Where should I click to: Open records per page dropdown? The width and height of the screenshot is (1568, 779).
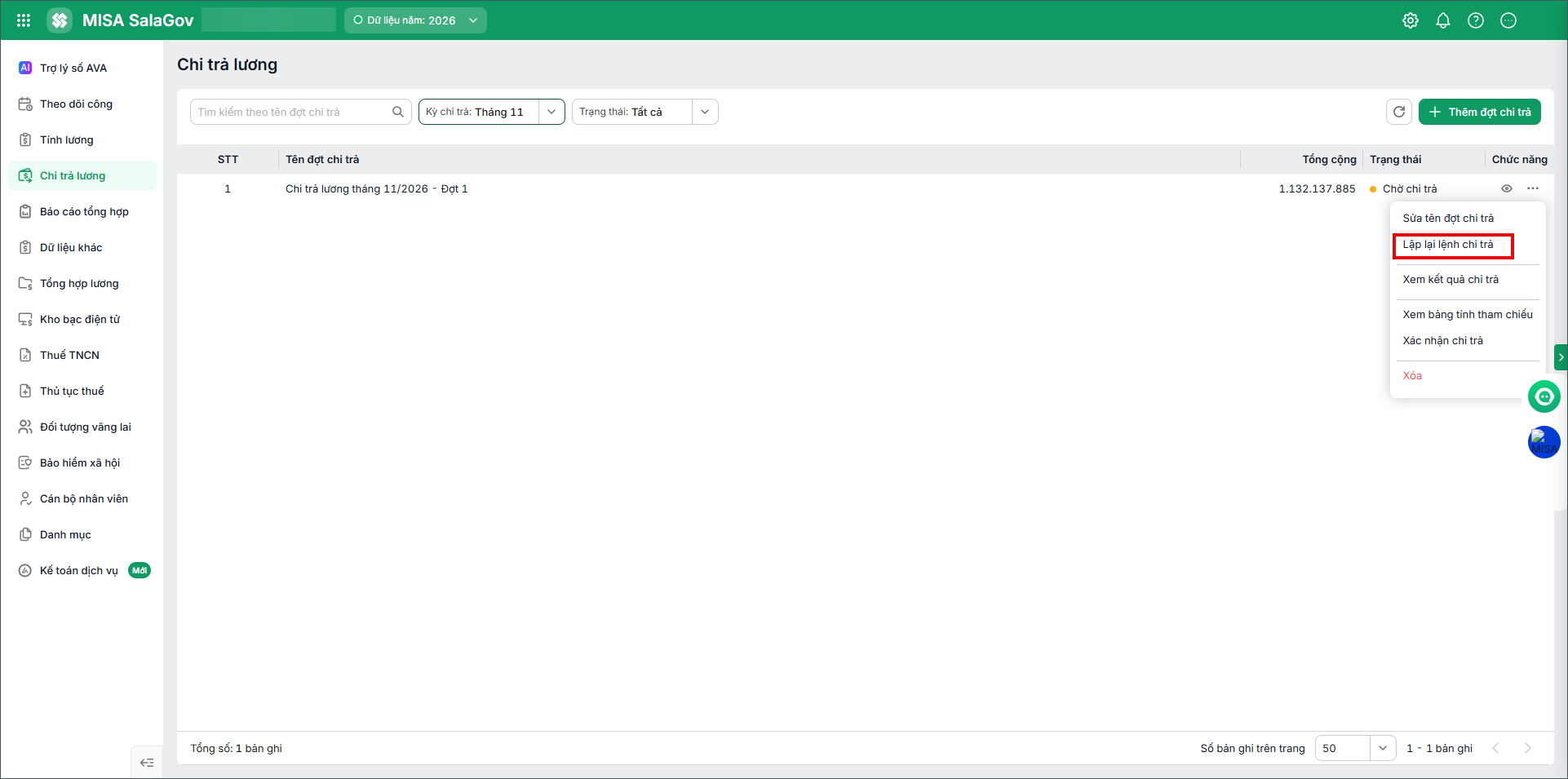[1356, 748]
